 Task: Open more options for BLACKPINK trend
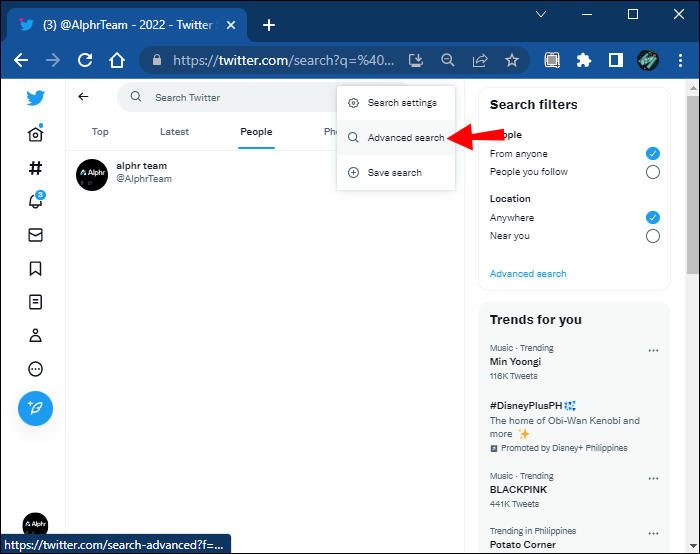(x=653, y=478)
